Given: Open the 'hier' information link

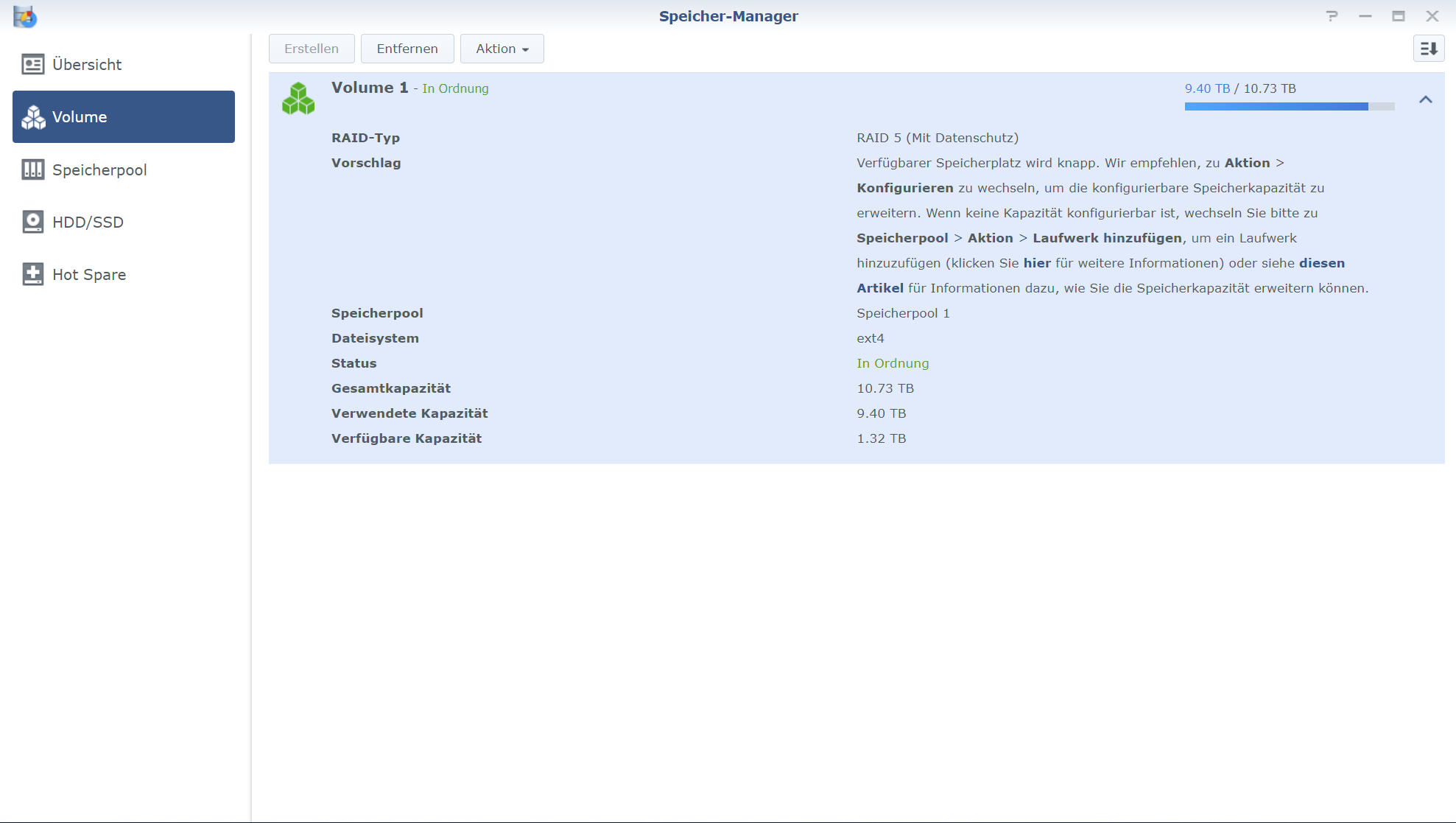Looking at the screenshot, I should (x=1036, y=263).
